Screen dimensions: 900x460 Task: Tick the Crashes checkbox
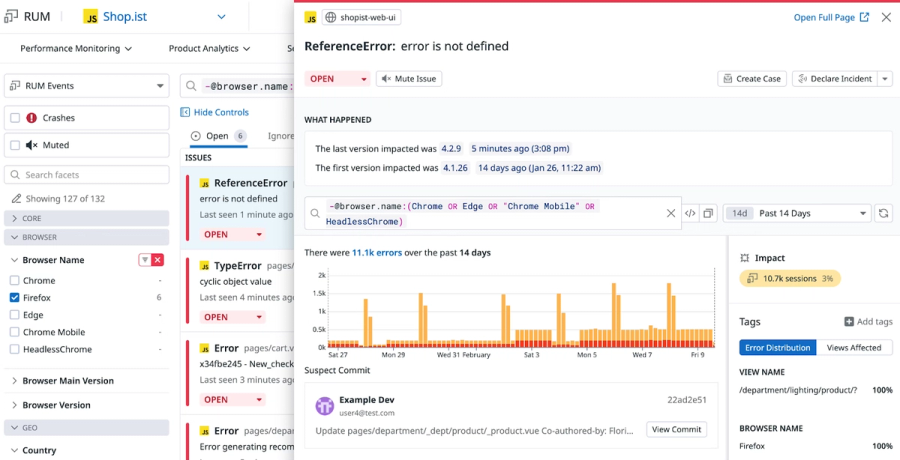click(x=15, y=118)
